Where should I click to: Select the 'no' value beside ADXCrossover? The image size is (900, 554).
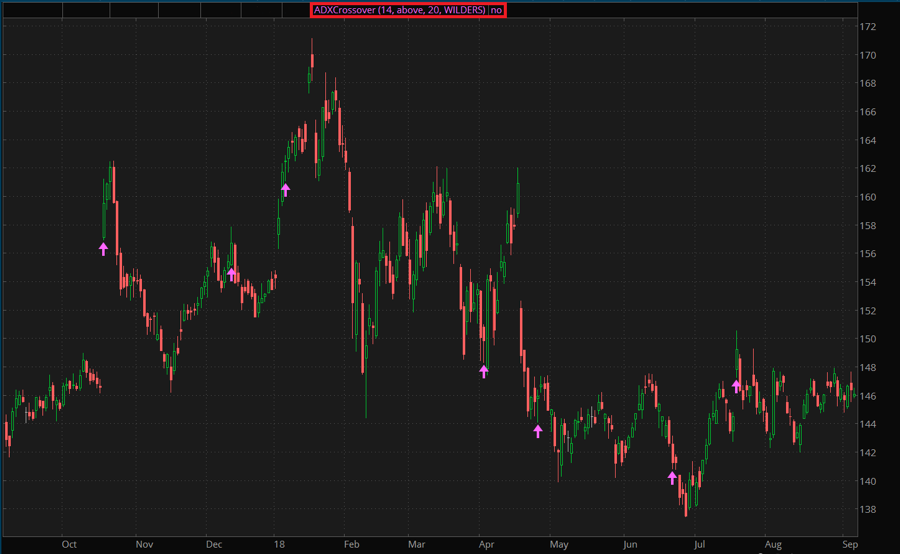tap(497, 10)
